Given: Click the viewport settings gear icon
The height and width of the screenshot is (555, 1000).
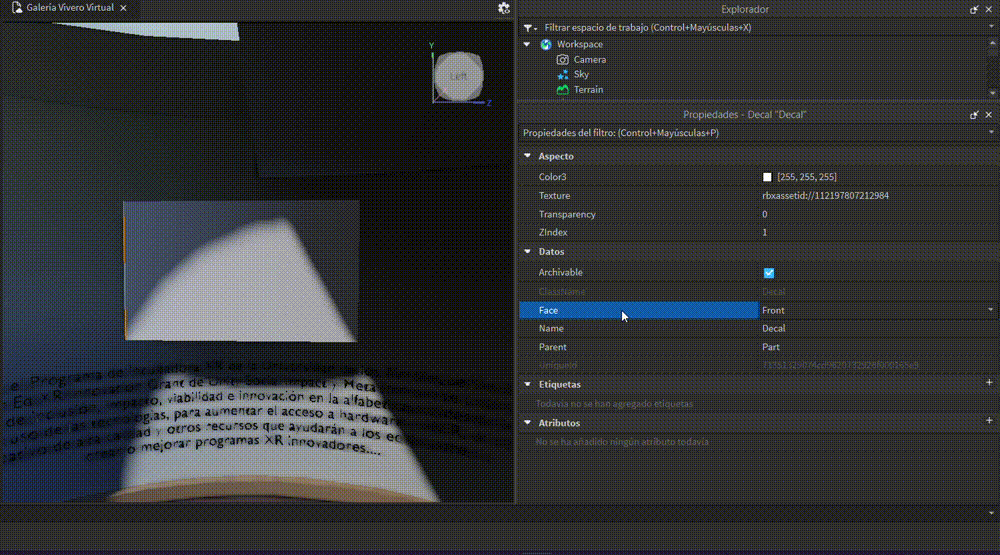Looking at the screenshot, I should tap(504, 8).
